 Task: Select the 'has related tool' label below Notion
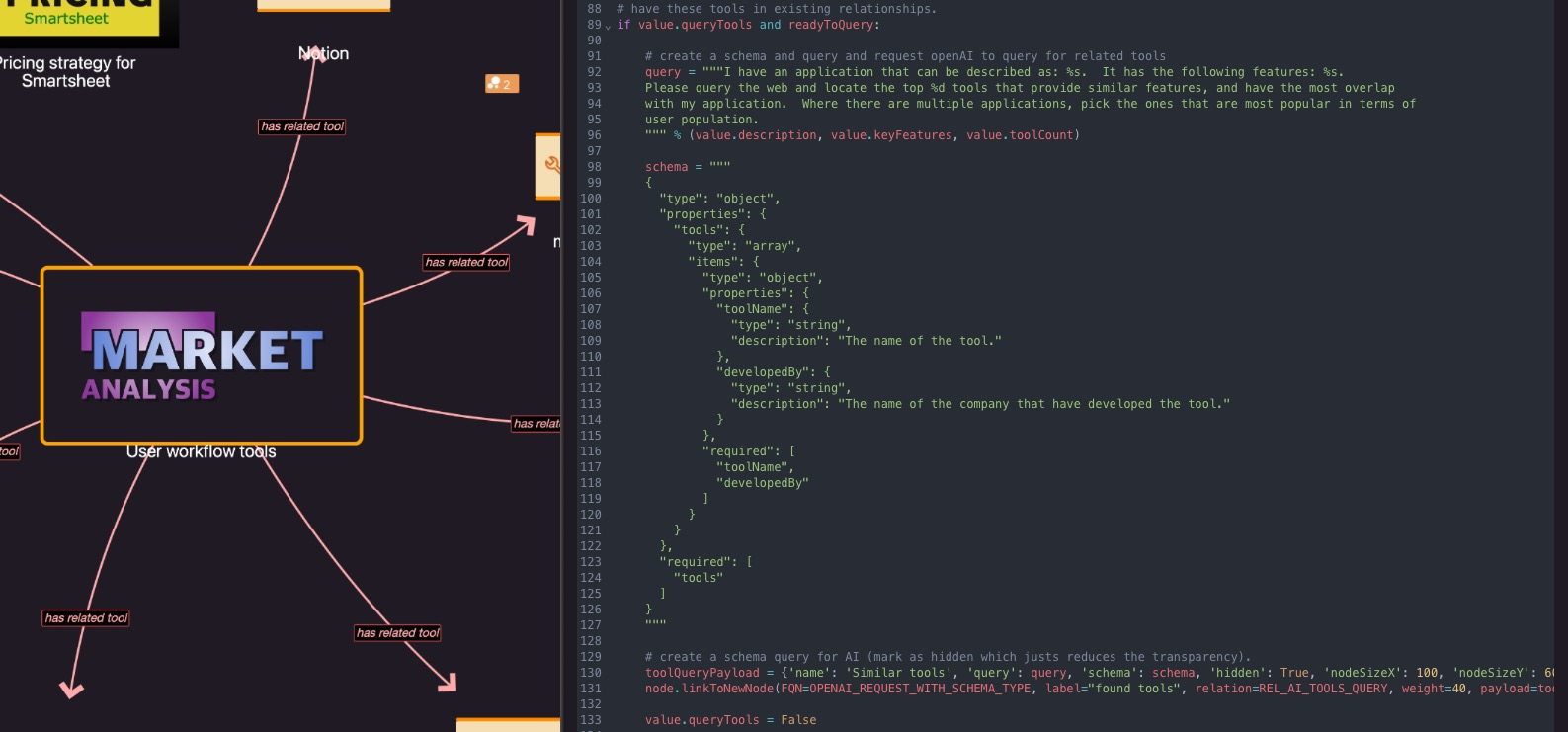tap(302, 126)
